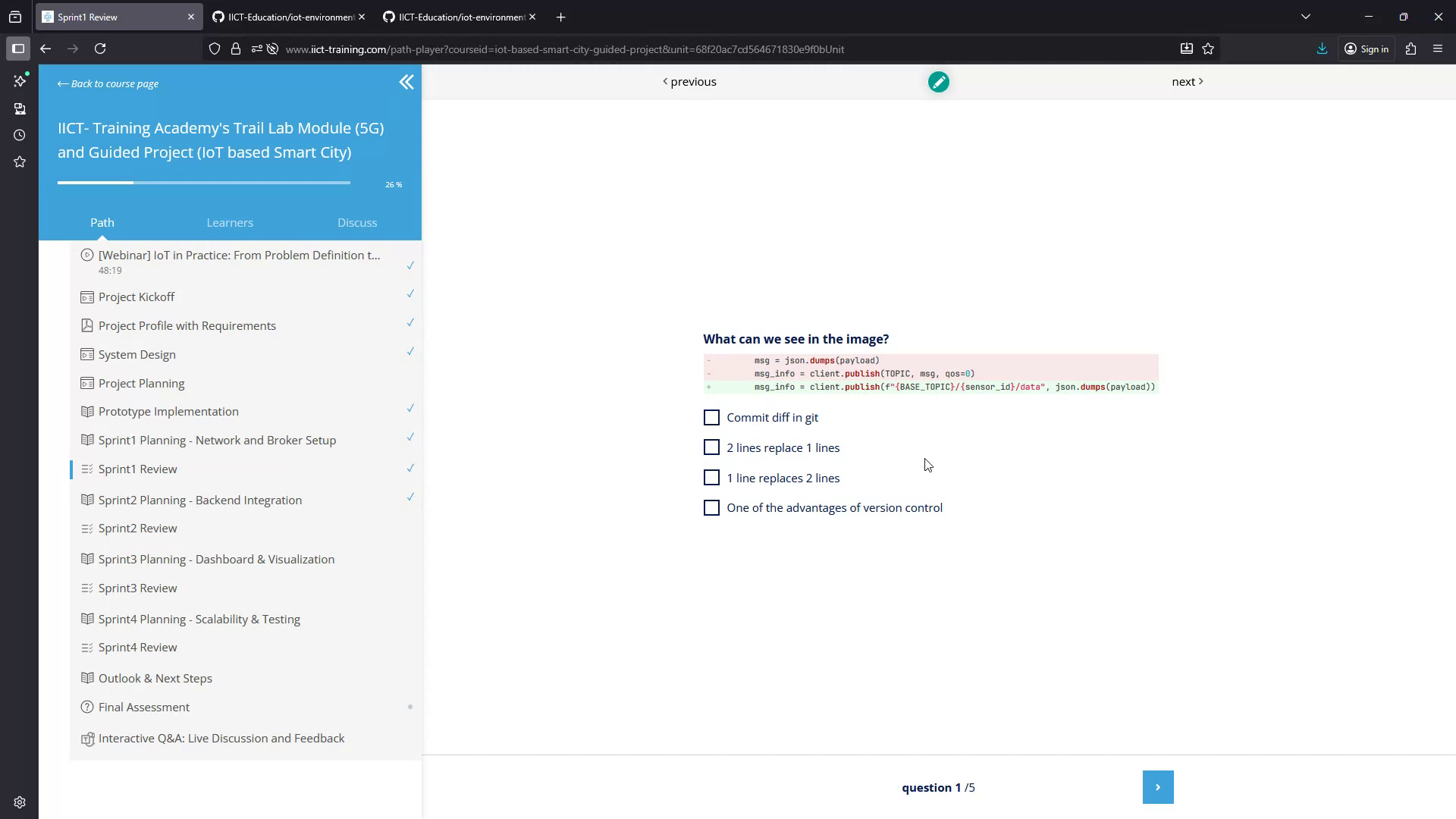Check the 'Commit diff in git' option
The height and width of the screenshot is (819, 1456).
[711, 417]
